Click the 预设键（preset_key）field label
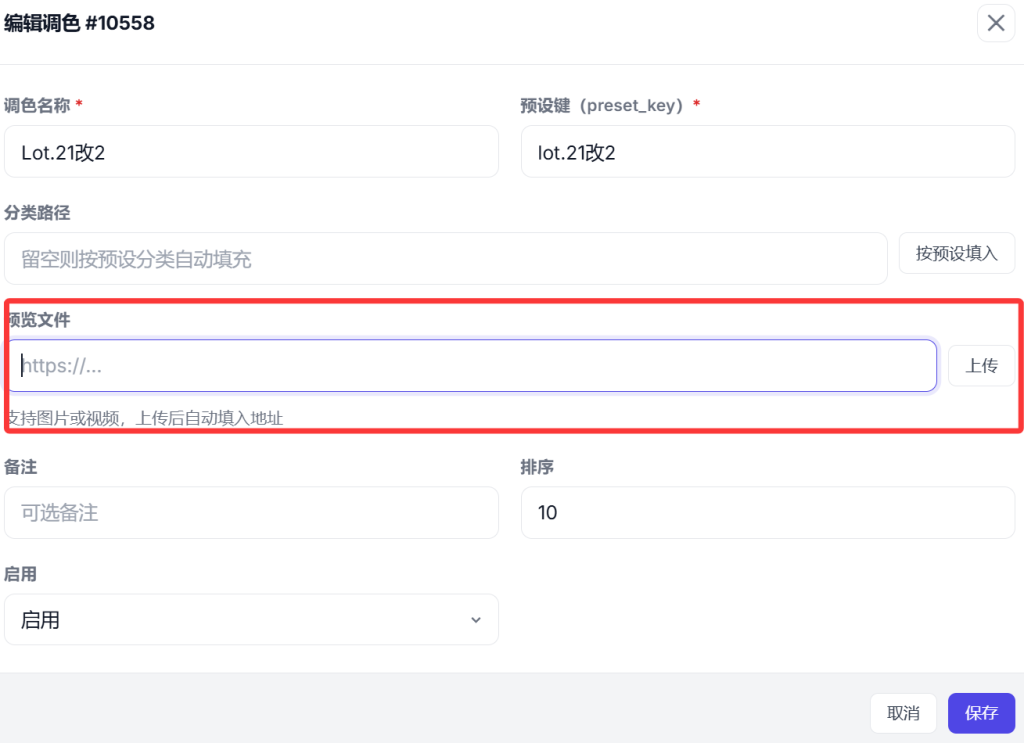 pos(603,105)
